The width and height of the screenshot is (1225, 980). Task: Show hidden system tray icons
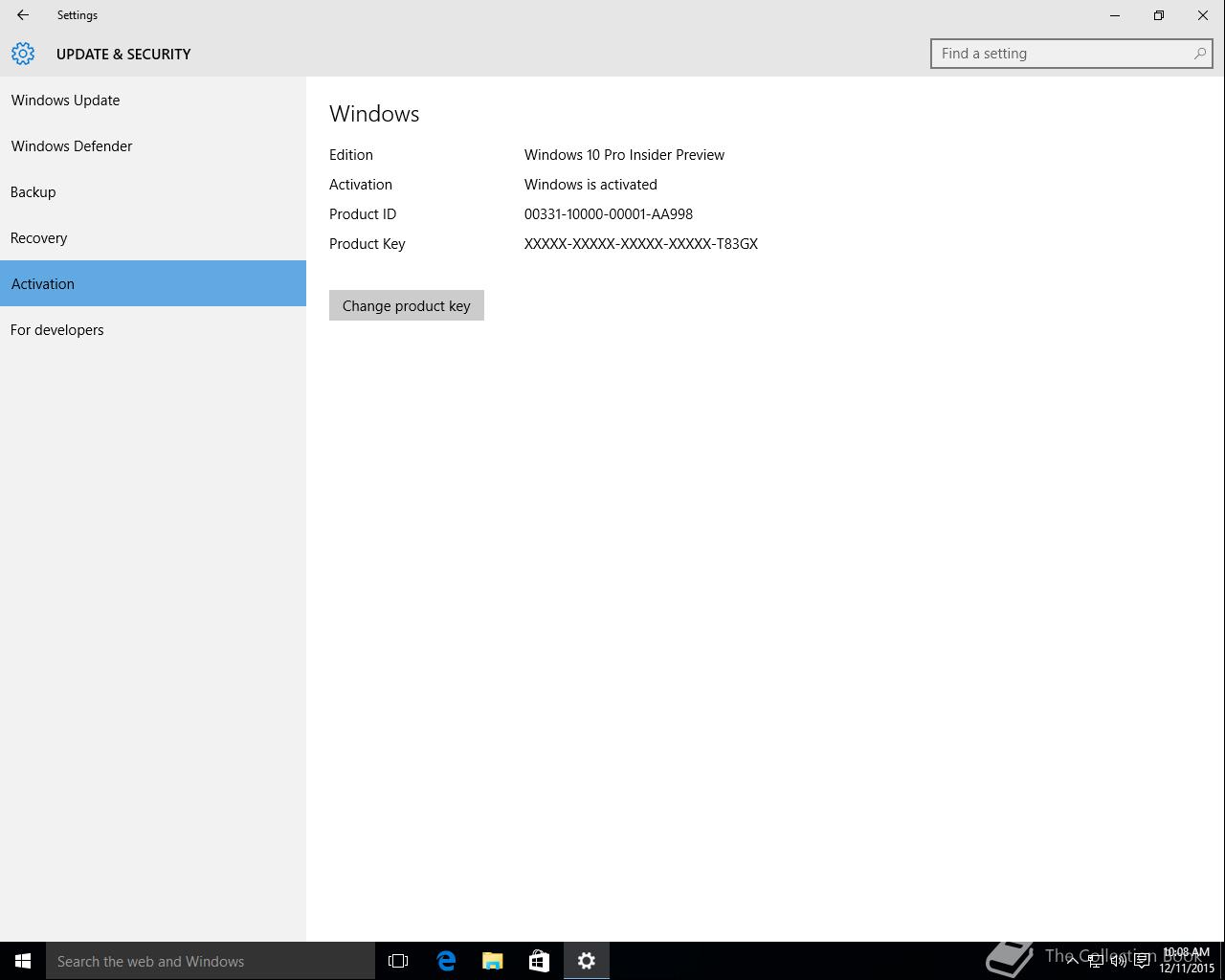click(1072, 961)
